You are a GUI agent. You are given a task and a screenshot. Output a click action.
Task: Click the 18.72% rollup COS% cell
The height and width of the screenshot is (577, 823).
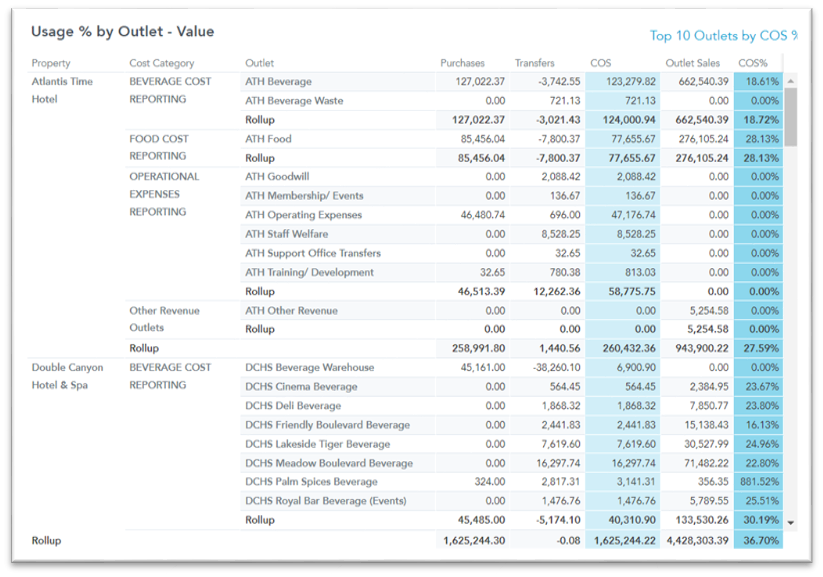click(x=758, y=120)
